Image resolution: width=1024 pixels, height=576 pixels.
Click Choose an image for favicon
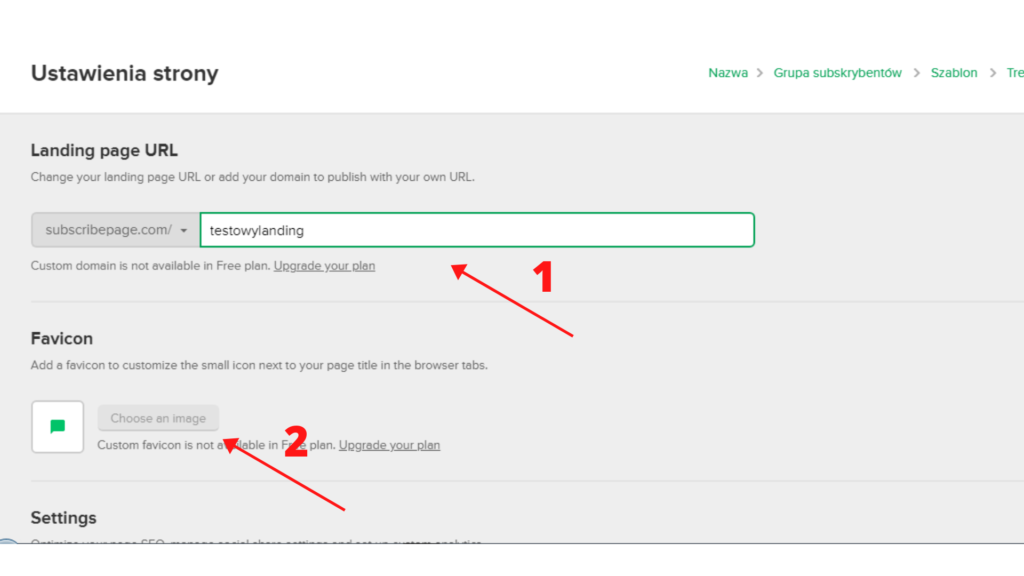[158, 418]
